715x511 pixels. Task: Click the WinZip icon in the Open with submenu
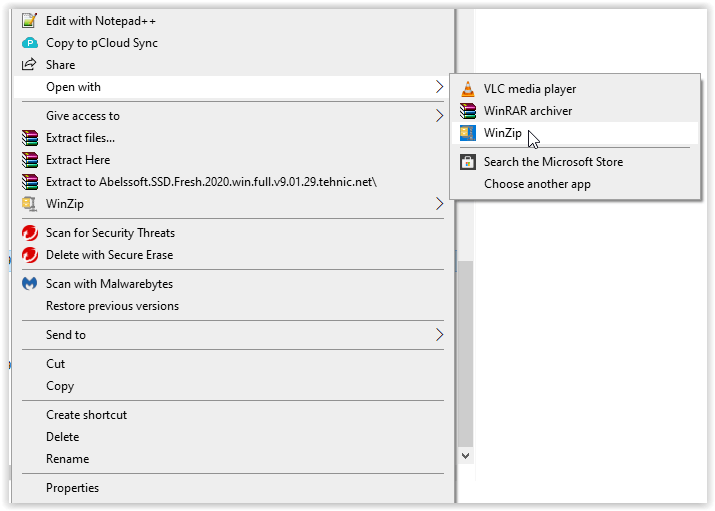468,133
